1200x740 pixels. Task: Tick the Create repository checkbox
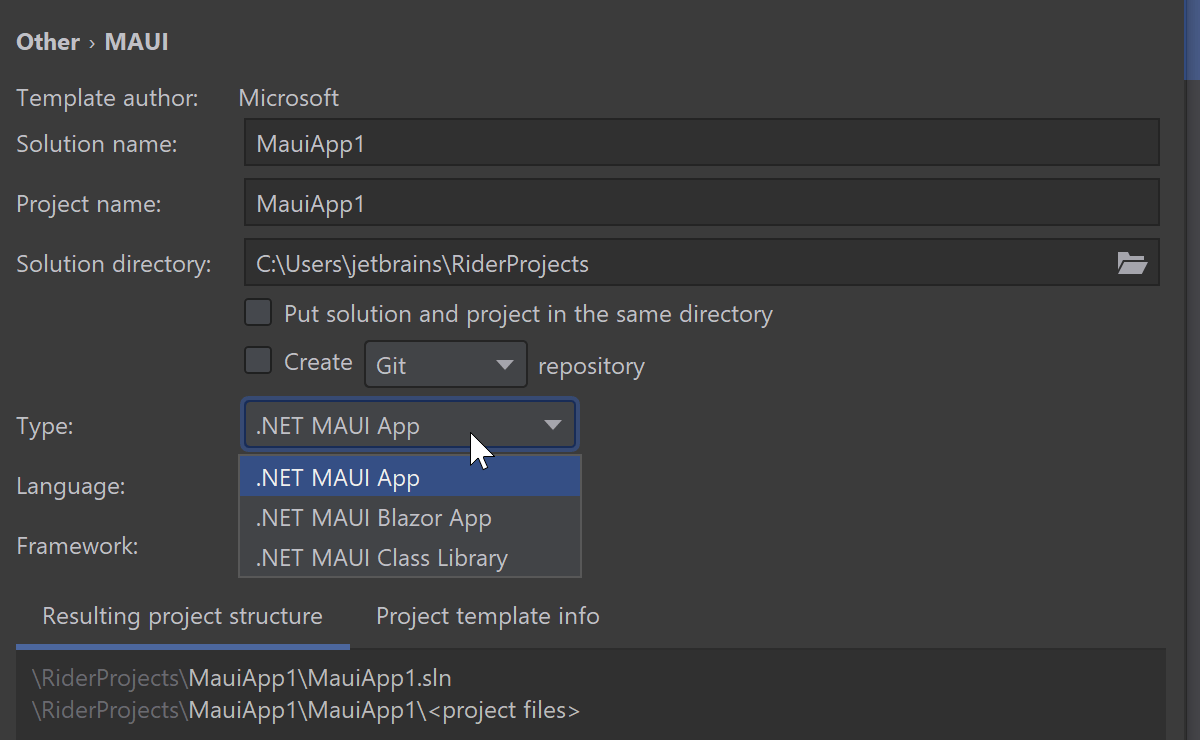(258, 361)
